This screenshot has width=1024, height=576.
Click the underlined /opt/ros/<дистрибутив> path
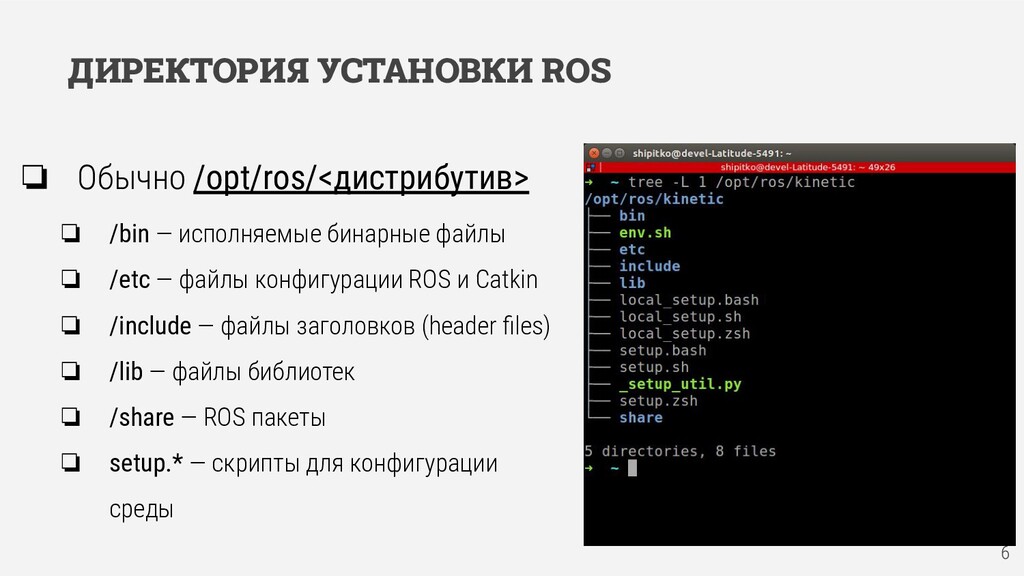(361, 178)
